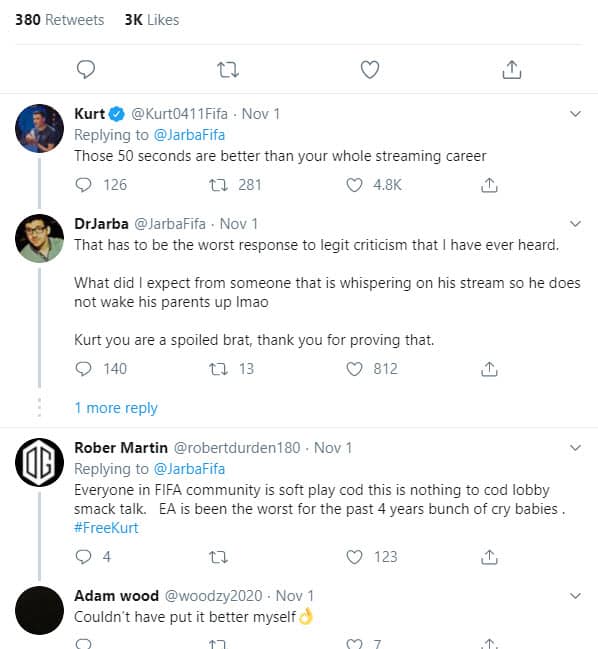Retweet Rober Martin's tweet
This screenshot has height=649, width=598.
218,557
